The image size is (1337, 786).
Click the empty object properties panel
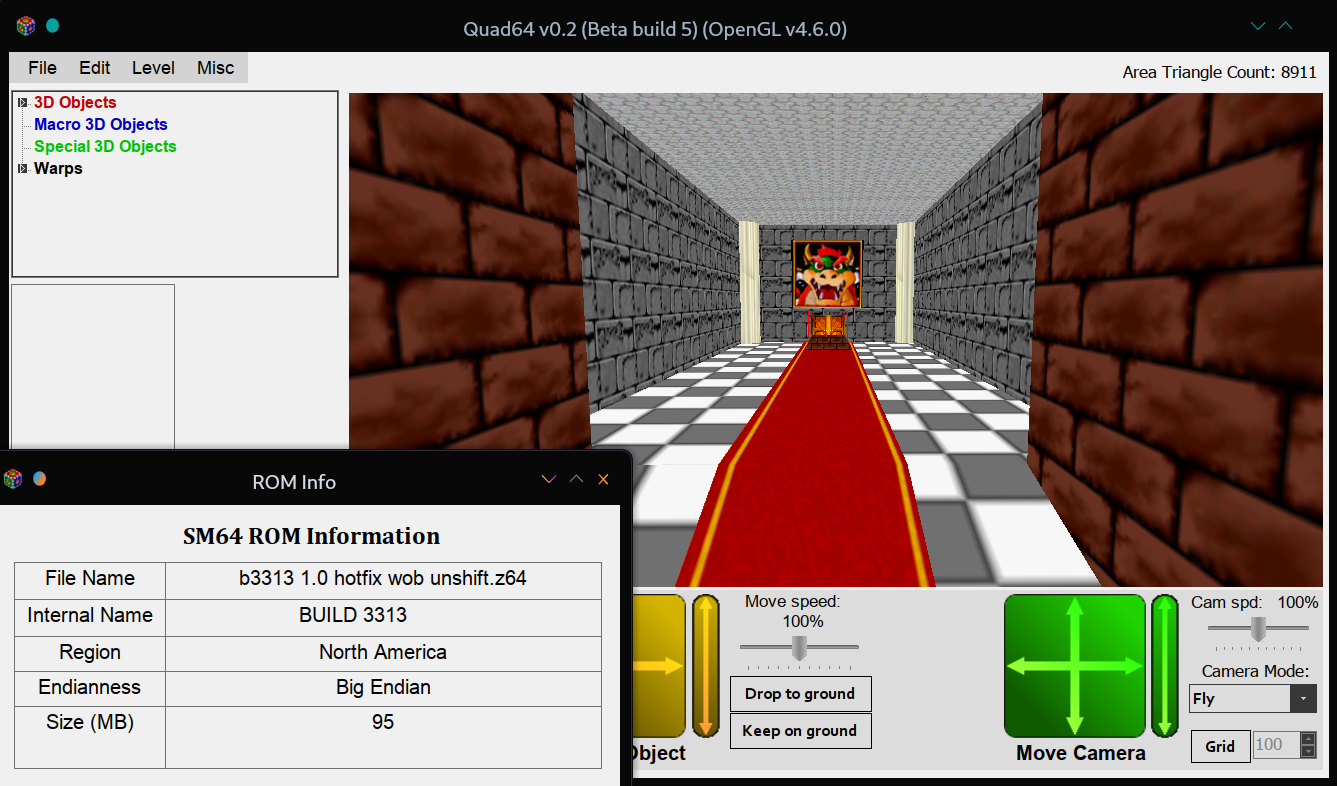(x=93, y=367)
